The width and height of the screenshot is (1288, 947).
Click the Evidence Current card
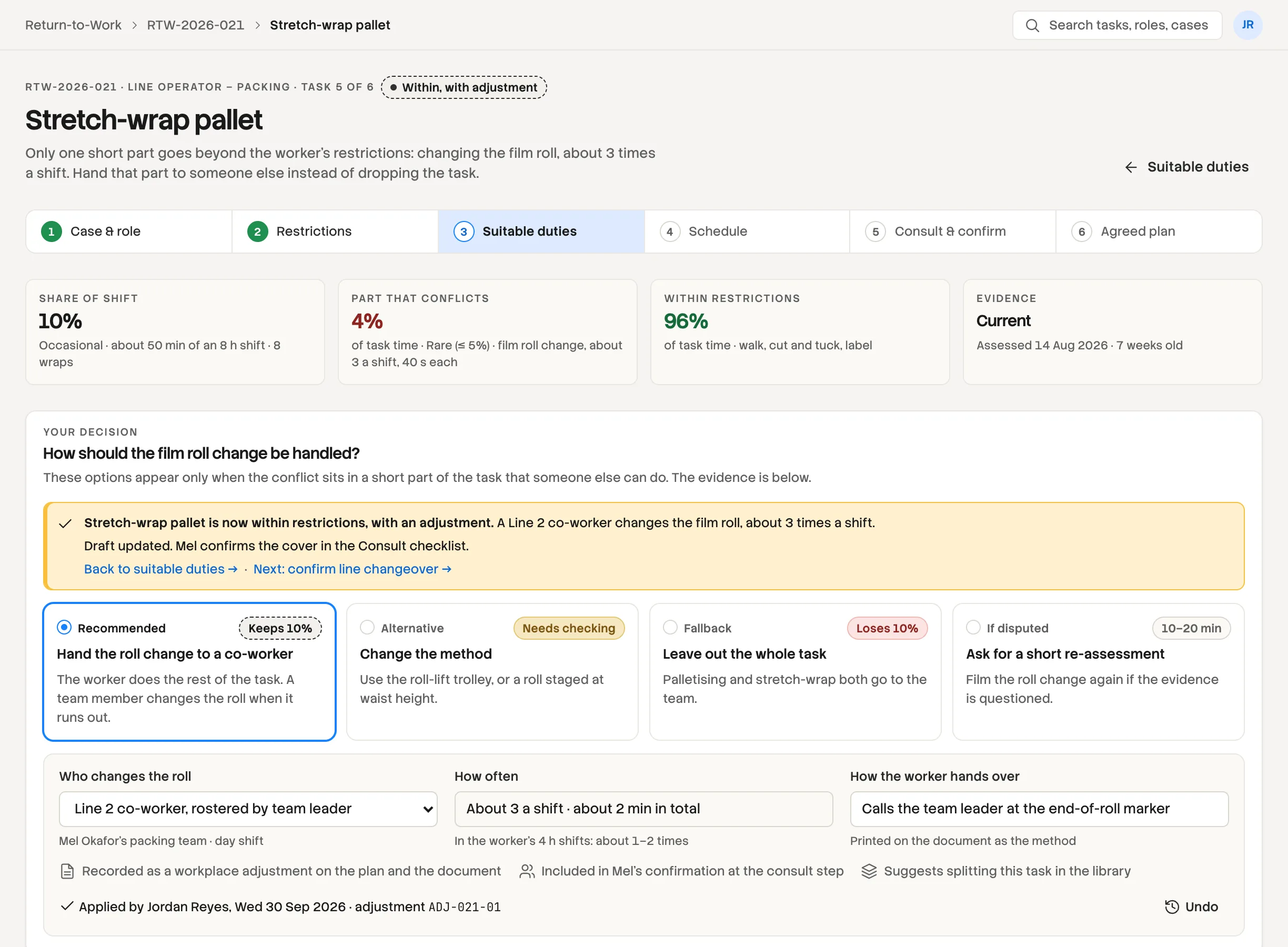[x=1112, y=332]
